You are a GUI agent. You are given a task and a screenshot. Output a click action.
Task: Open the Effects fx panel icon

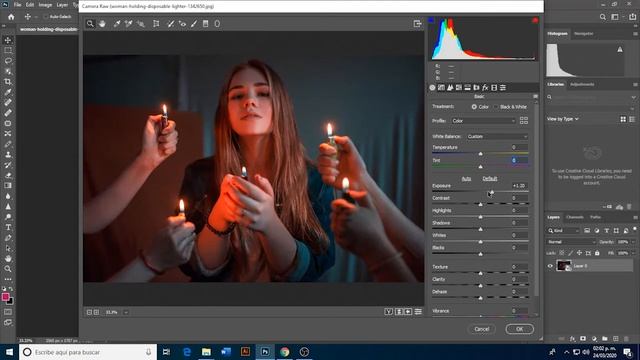(485, 88)
